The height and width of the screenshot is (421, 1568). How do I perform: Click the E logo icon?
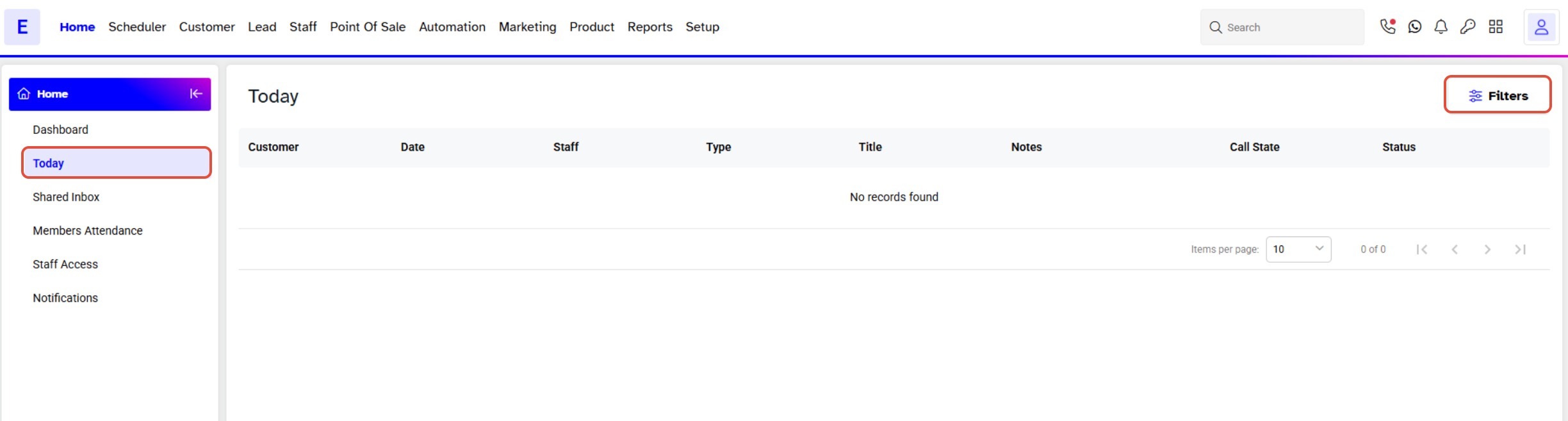click(x=22, y=27)
